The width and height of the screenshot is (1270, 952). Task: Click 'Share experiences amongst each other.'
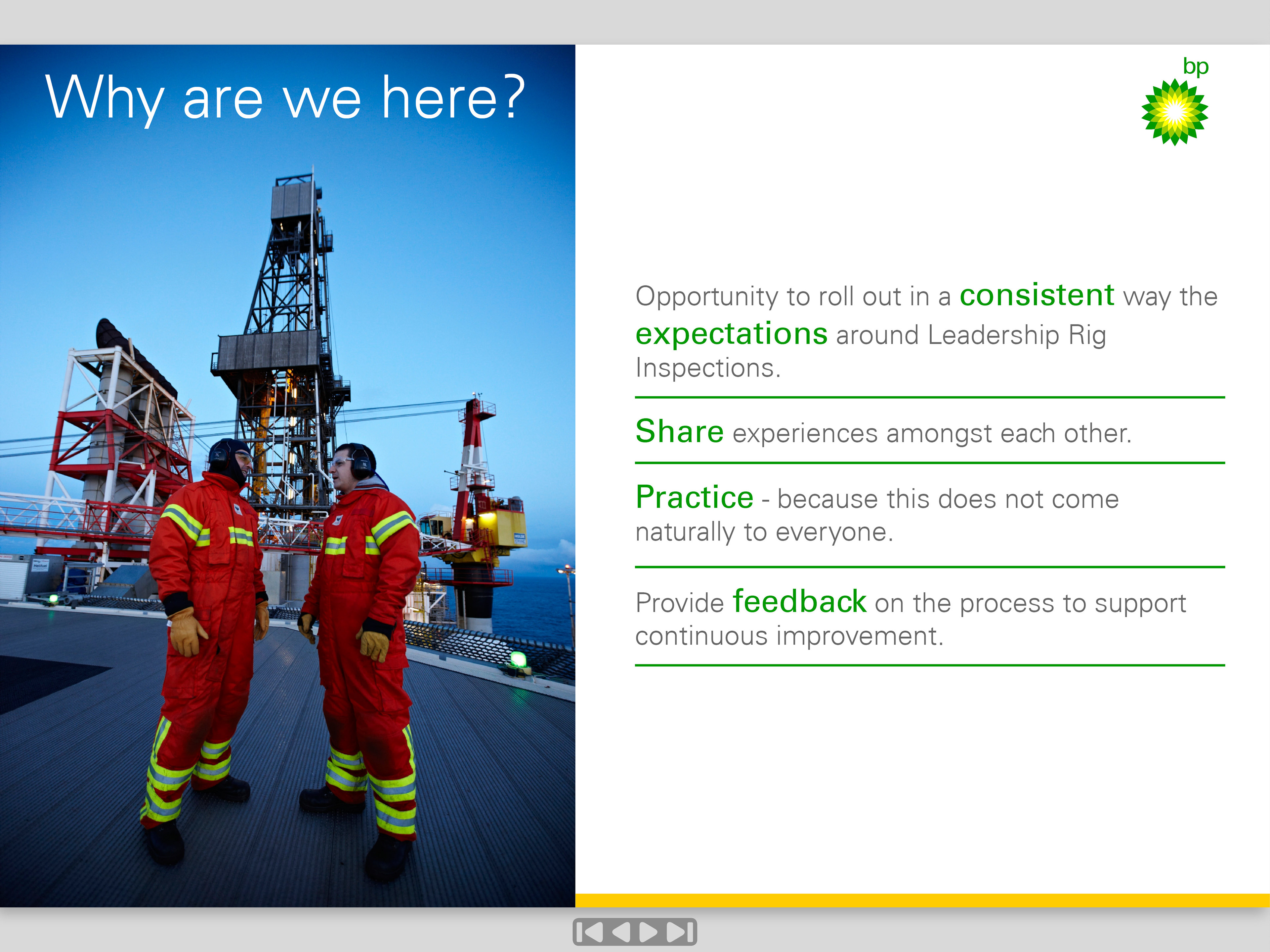(884, 431)
